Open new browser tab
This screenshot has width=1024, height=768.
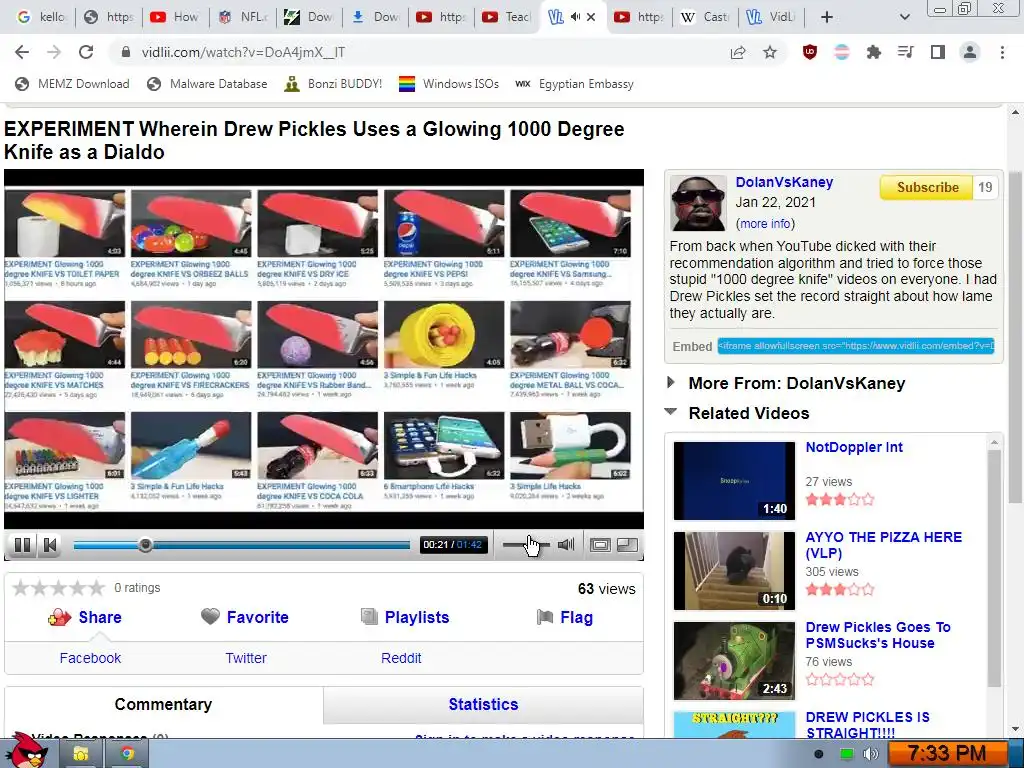coord(827,17)
